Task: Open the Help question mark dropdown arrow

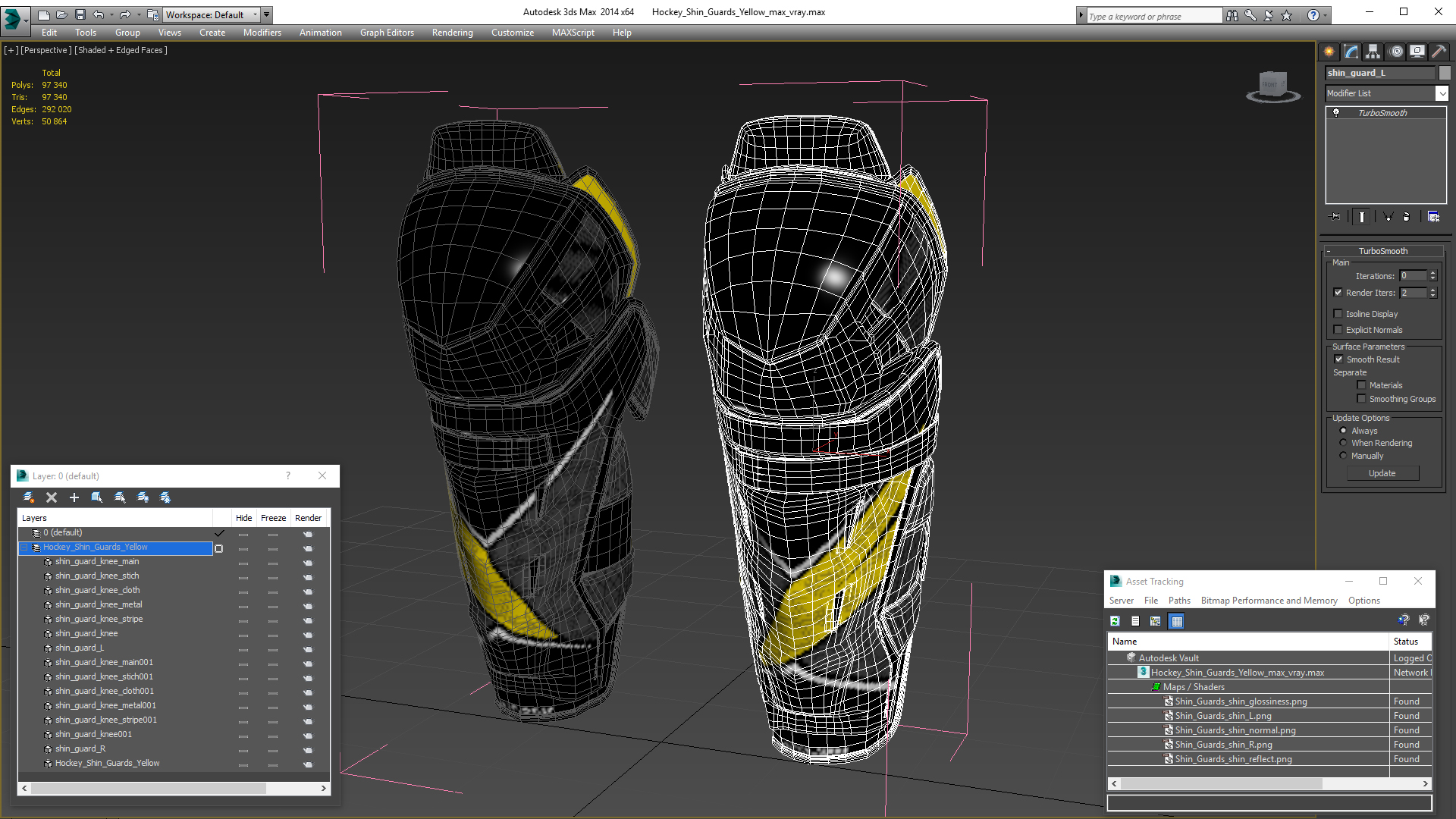Action: click(1326, 15)
